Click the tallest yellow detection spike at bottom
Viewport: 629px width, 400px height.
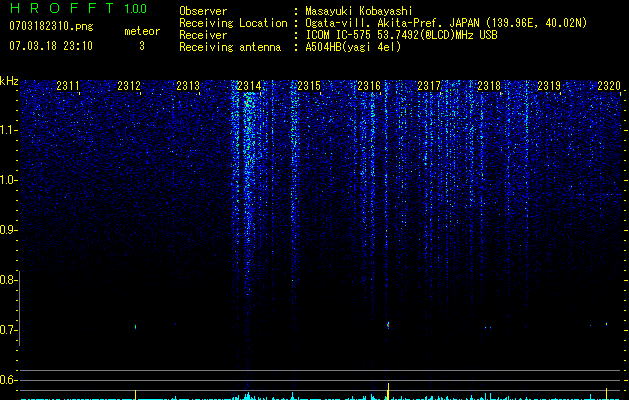tap(388, 391)
